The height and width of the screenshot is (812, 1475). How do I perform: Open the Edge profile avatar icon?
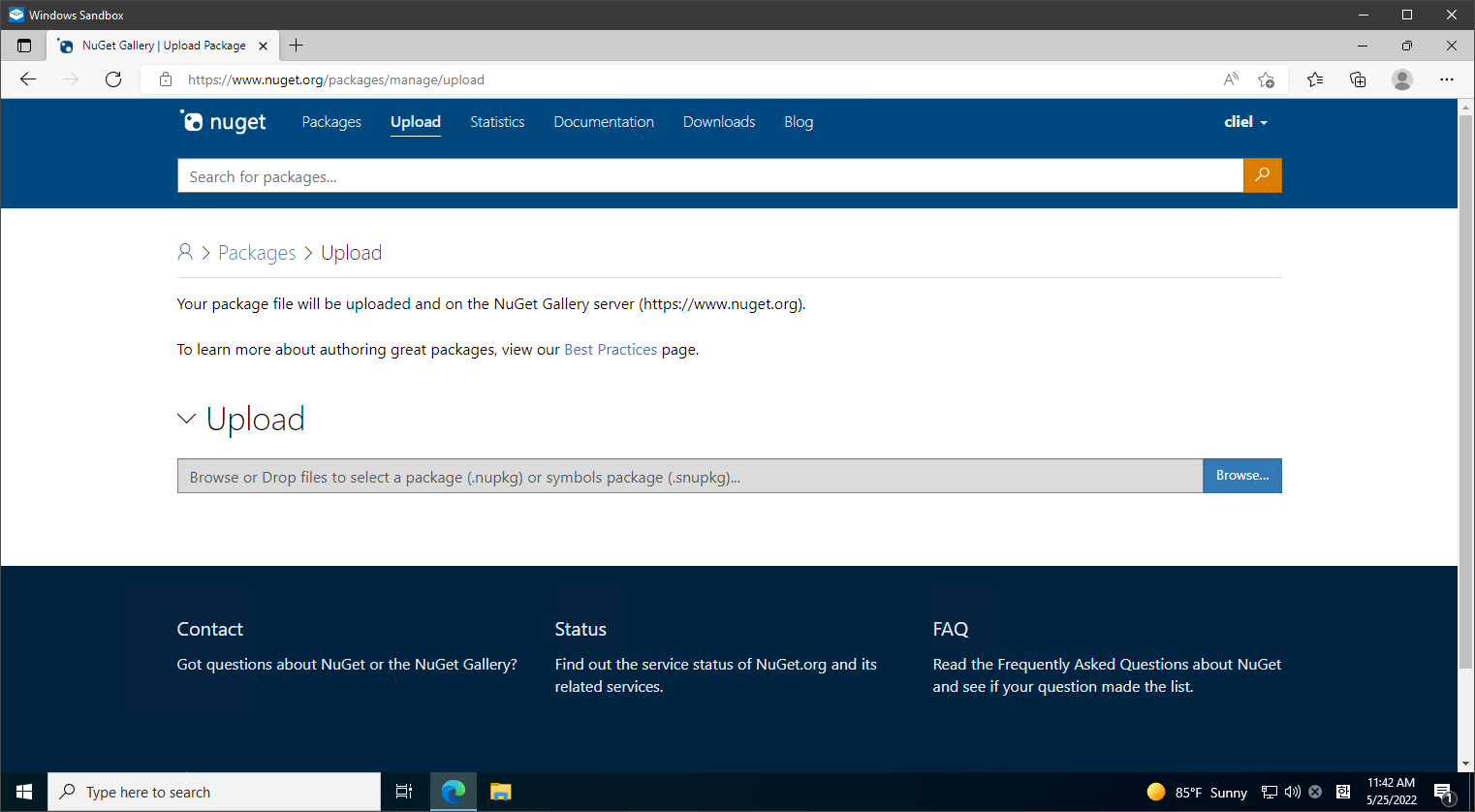pyautogui.click(x=1401, y=79)
